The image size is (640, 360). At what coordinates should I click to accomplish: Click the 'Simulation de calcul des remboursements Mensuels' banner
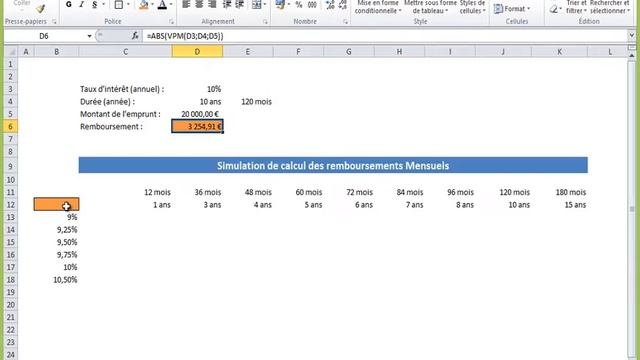pos(333,165)
